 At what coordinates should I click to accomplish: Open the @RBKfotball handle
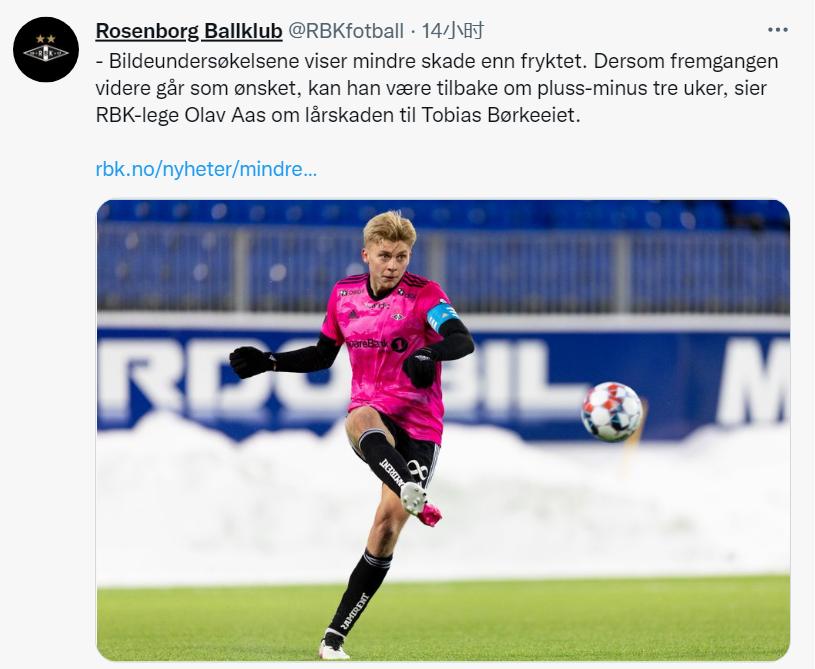346,31
